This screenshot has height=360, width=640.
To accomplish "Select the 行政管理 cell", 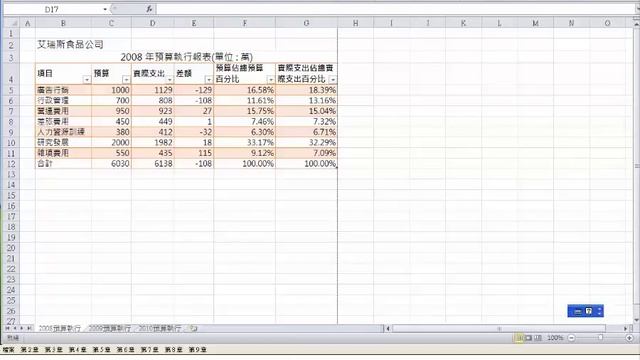I will [63, 100].
